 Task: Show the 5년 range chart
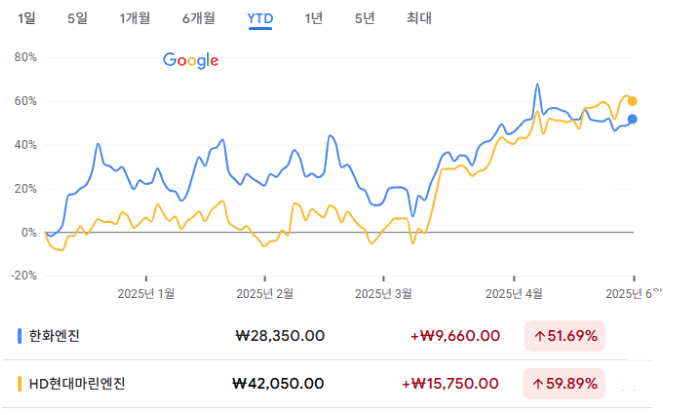pyautogui.click(x=365, y=18)
